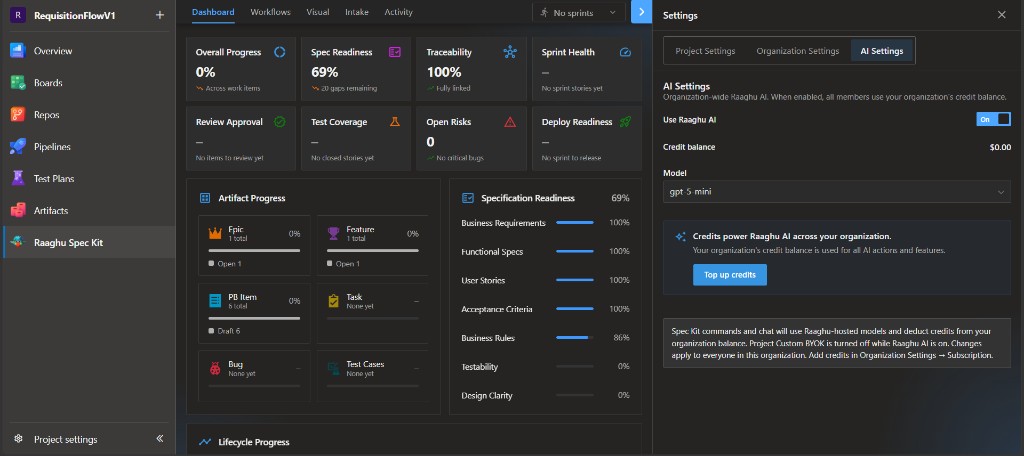The image size is (1024, 456).
Task: Click the Spec Readiness purple icon
Action: [x=394, y=52]
